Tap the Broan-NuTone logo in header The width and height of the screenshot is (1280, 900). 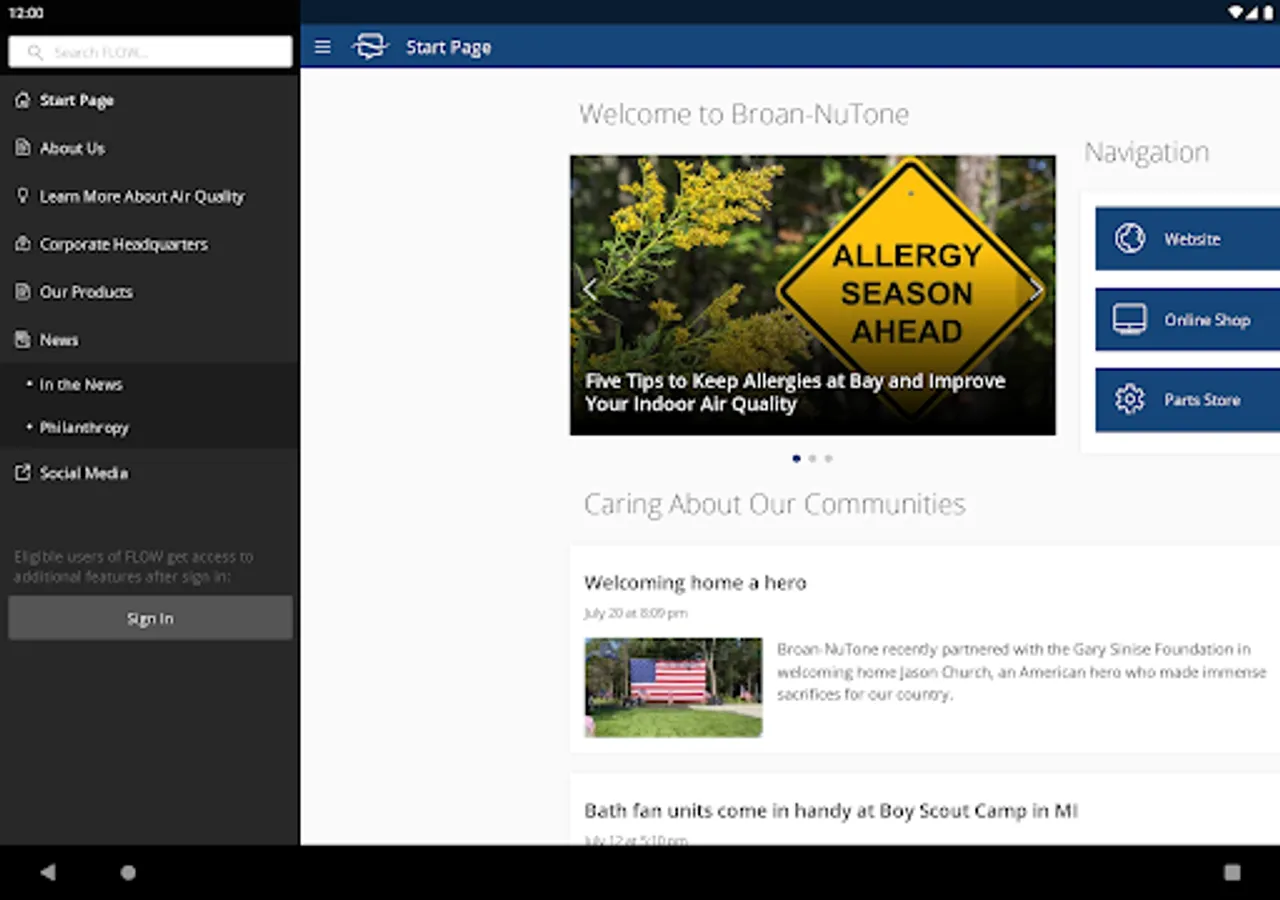pos(370,46)
